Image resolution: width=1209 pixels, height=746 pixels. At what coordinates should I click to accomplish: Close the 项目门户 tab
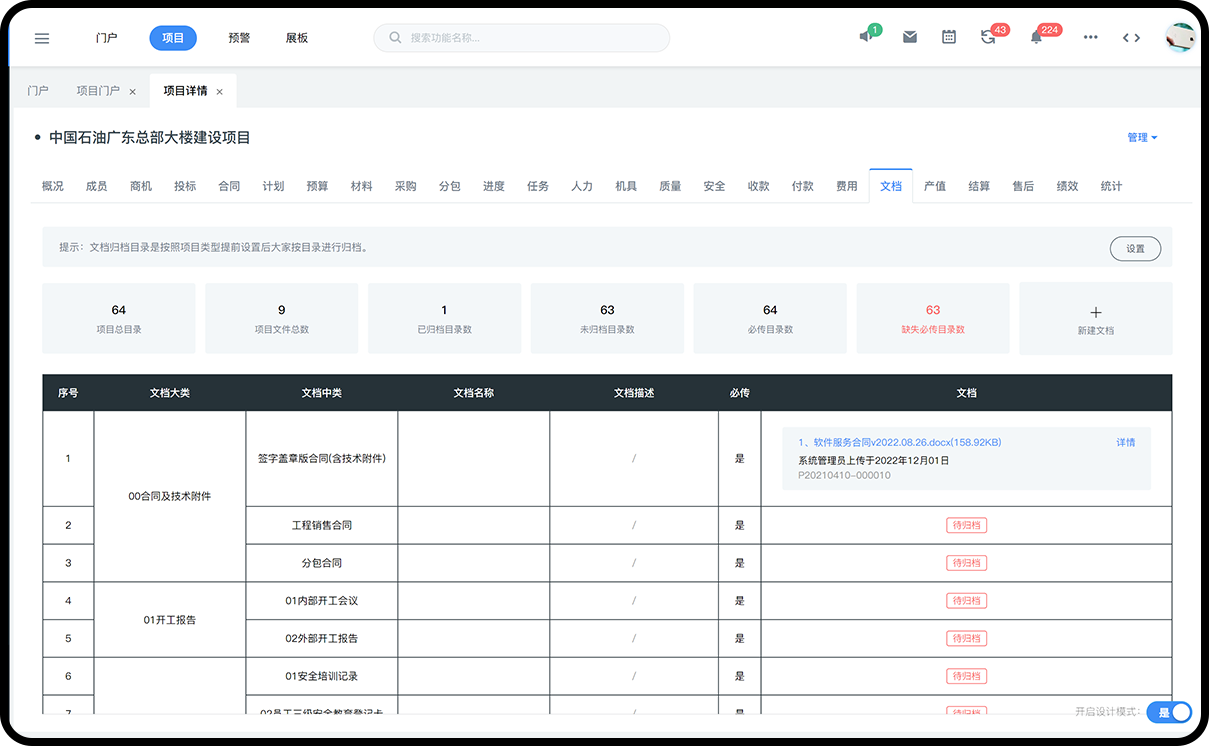tap(132, 91)
